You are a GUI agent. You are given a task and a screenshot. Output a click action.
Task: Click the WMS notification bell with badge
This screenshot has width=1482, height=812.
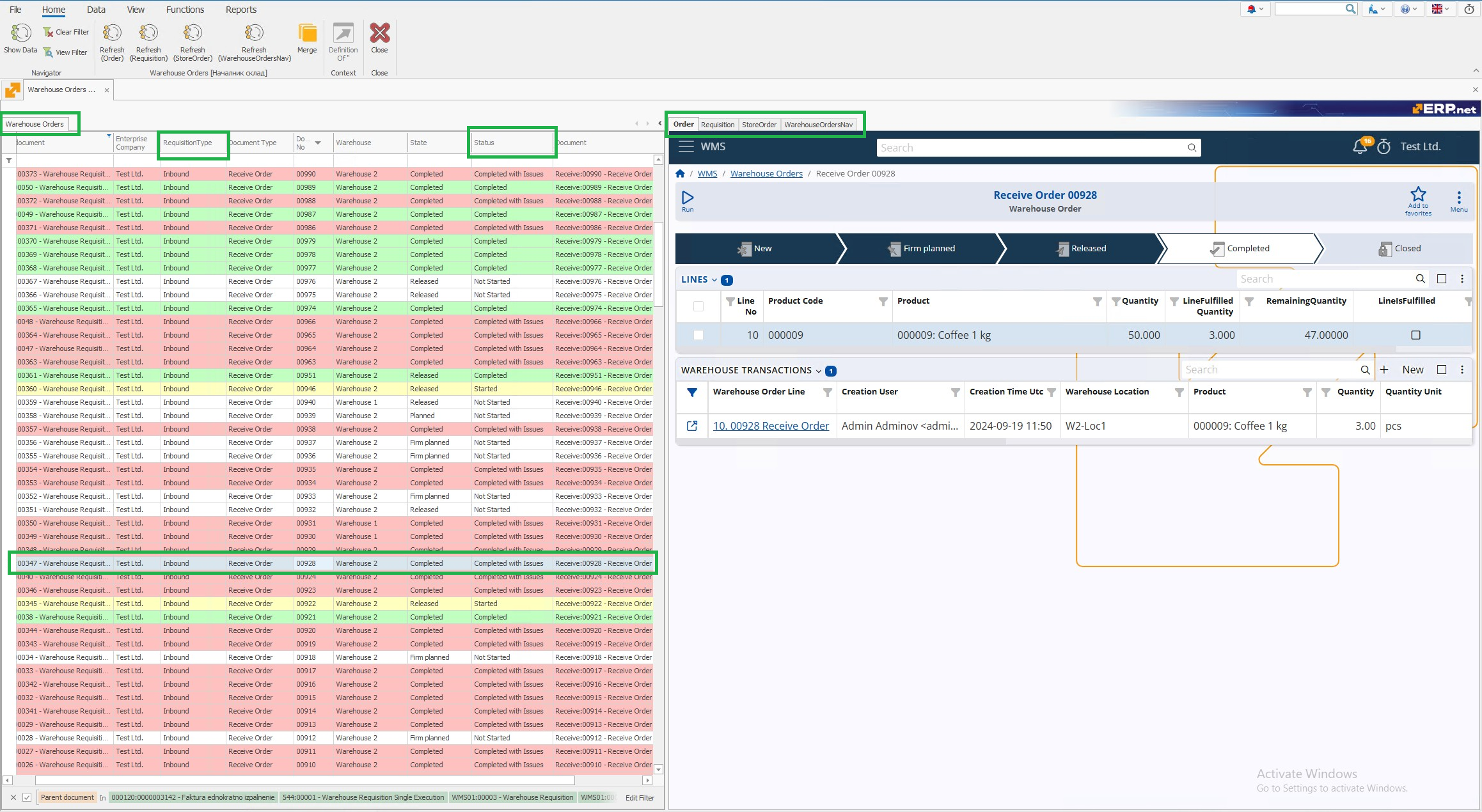pyautogui.click(x=1359, y=147)
